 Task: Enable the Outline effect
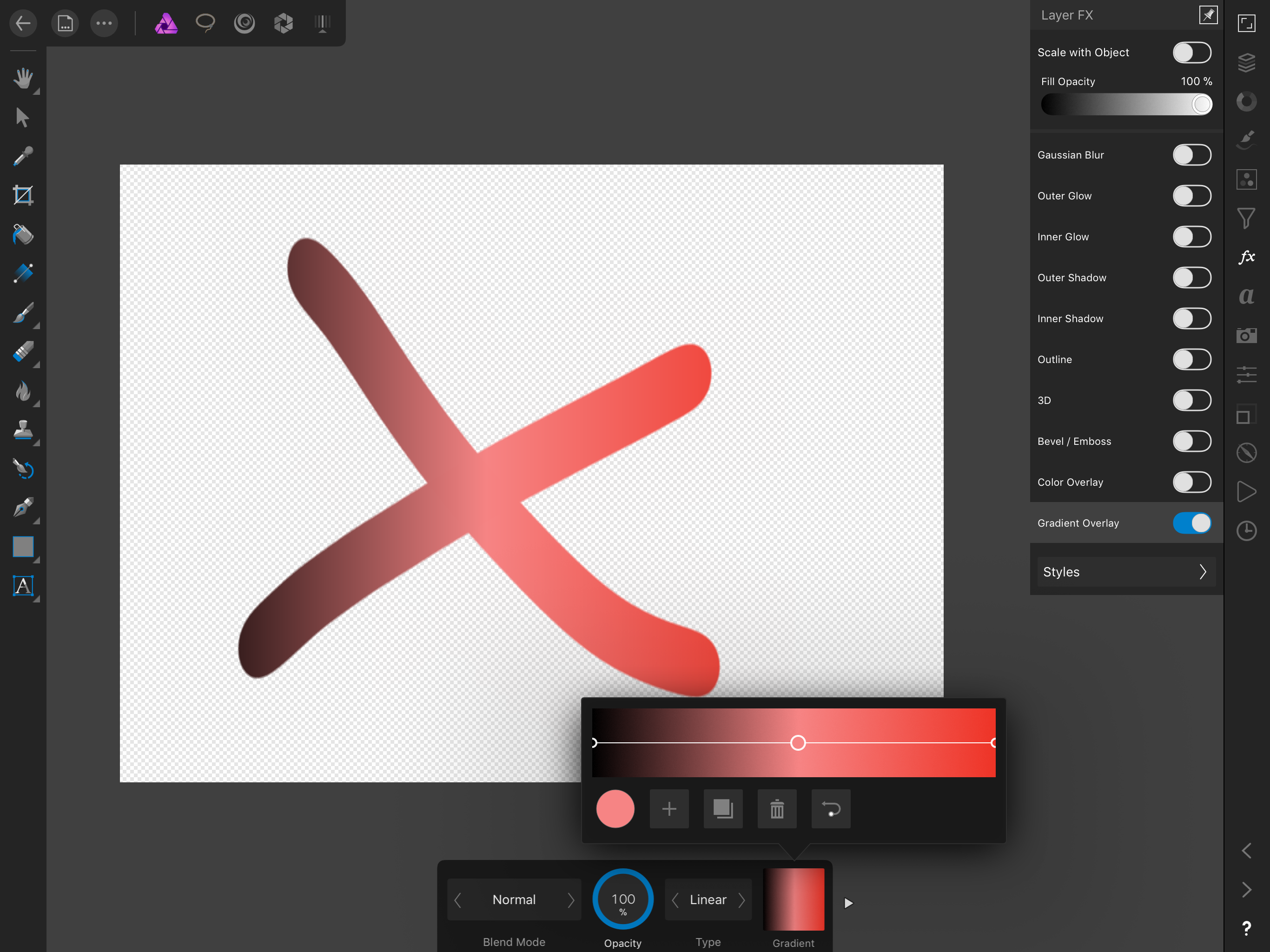tap(1192, 359)
